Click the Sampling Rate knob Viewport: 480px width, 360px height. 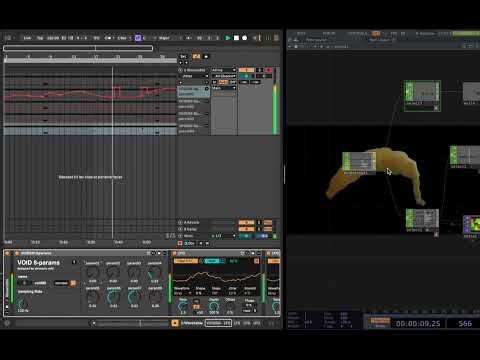click(23, 303)
